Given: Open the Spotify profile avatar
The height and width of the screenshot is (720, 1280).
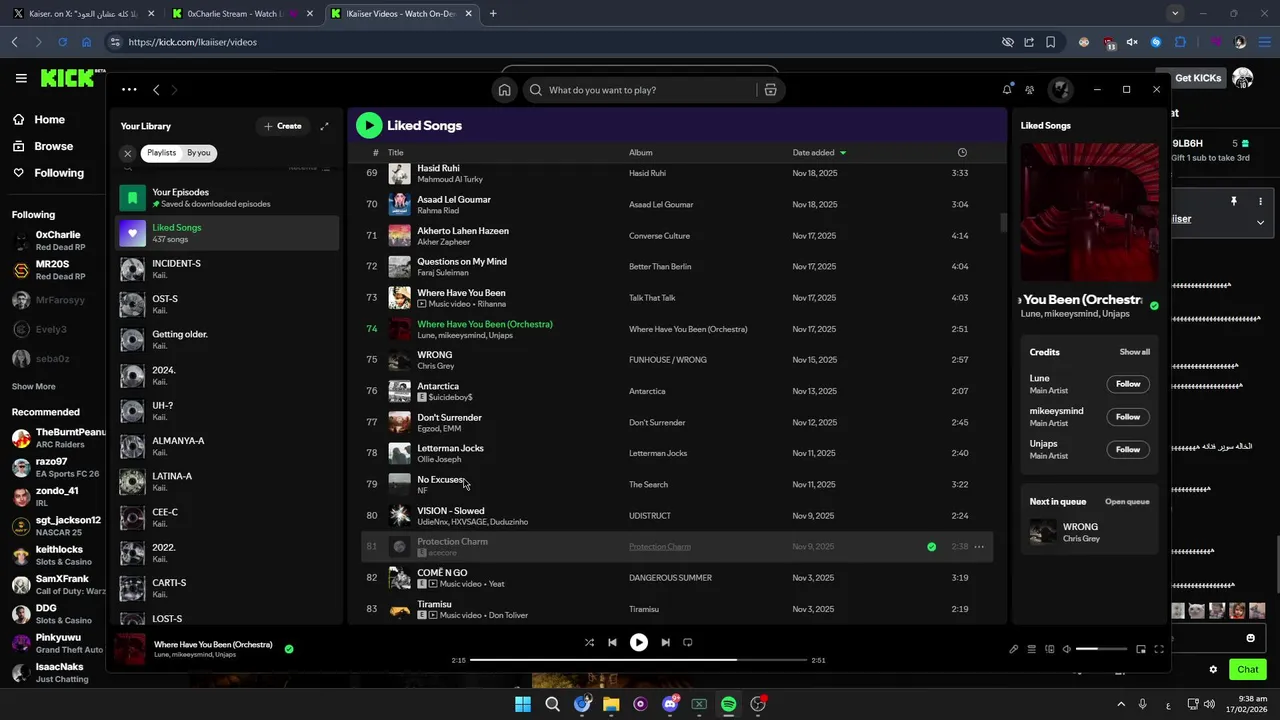Looking at the screenshot, I should click(1060, 90).
